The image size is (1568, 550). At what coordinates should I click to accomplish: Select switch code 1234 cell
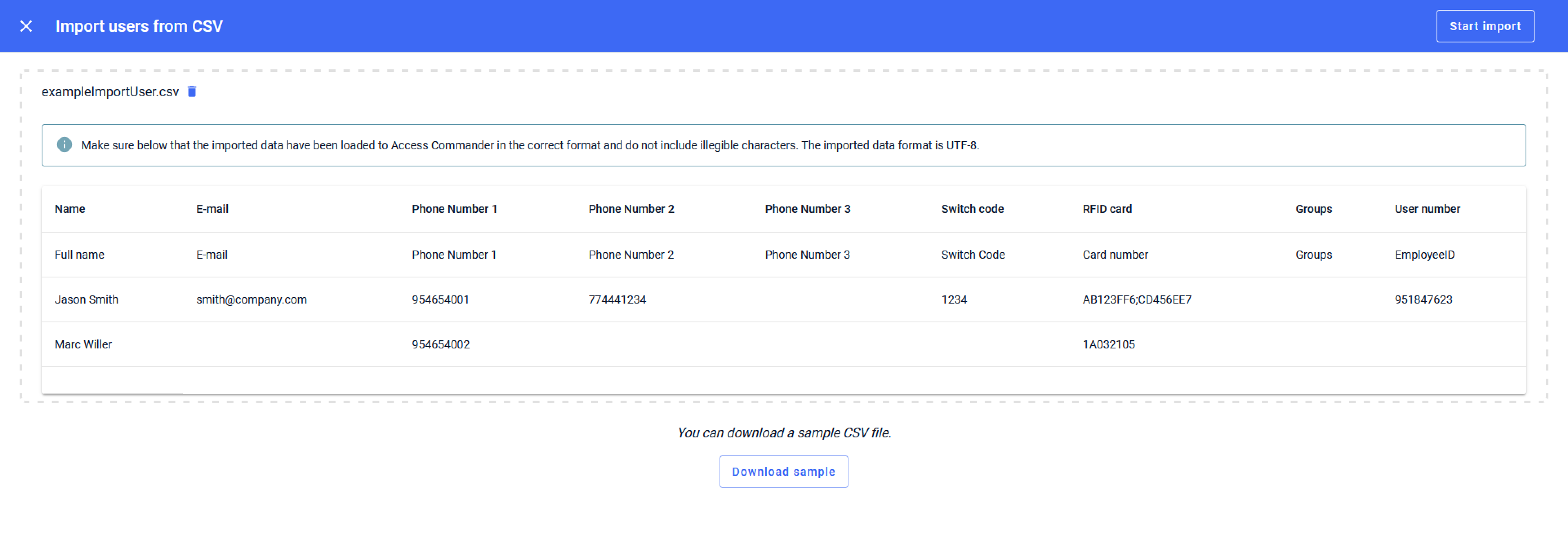[x=954, y=299]
